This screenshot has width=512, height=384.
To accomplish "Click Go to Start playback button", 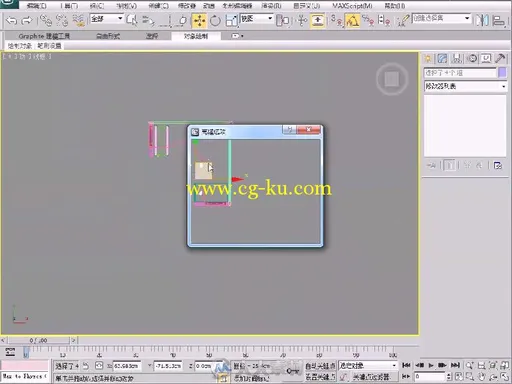I will click(x=406, y=365).
